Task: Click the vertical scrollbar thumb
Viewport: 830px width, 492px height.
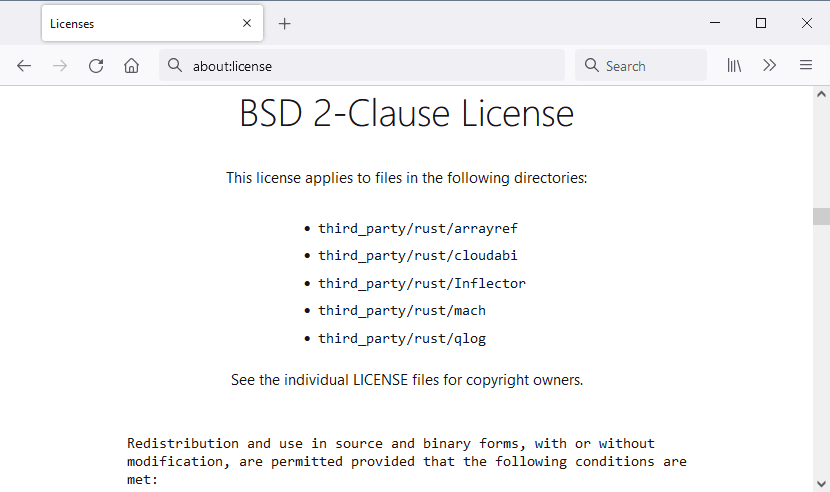Action: (821, 216)
